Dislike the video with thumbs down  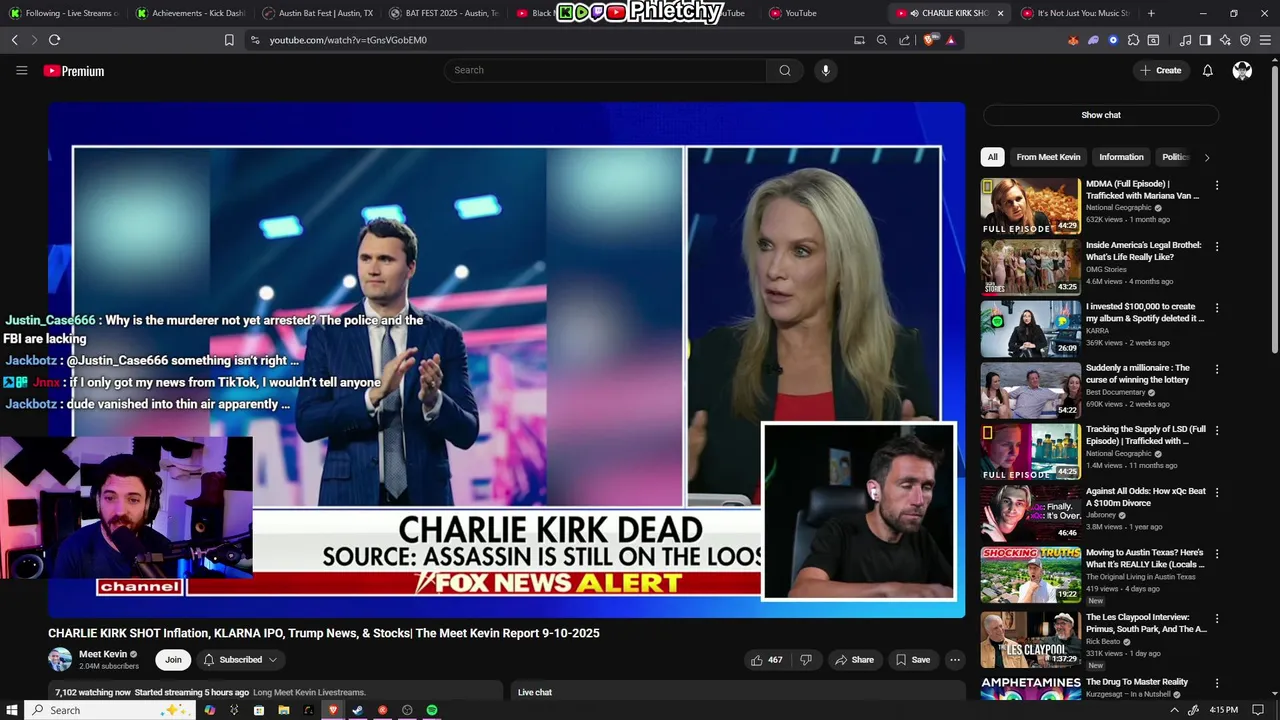[806, 660]
